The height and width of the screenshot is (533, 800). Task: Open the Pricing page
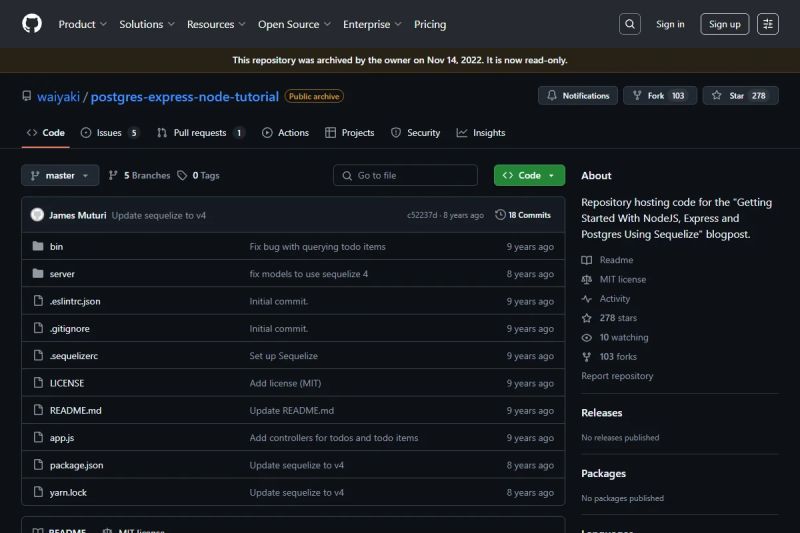[x=430, y=24]
